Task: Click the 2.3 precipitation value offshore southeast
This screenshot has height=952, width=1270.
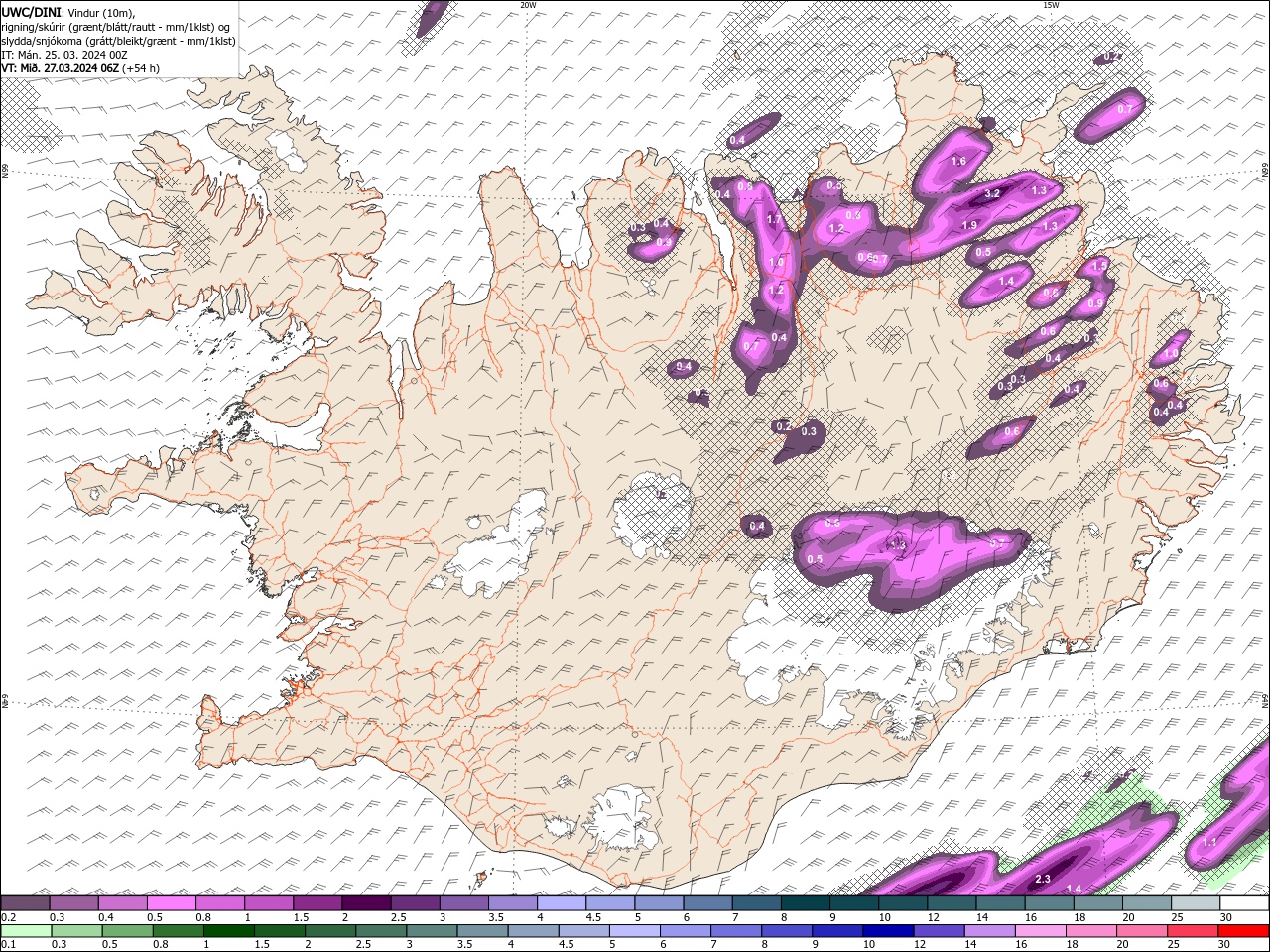Action: click(1043, 880)
